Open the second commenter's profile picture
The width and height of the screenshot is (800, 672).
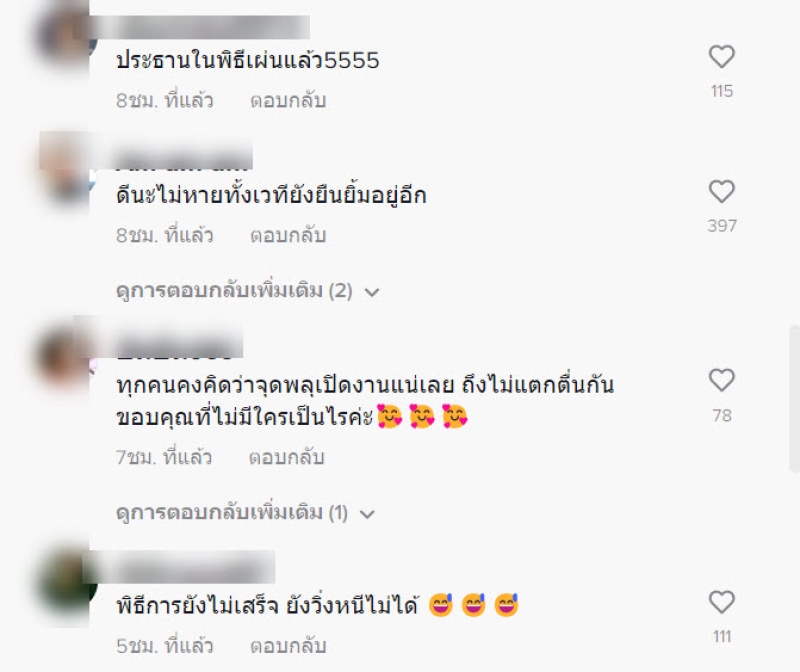pos(67,168)
